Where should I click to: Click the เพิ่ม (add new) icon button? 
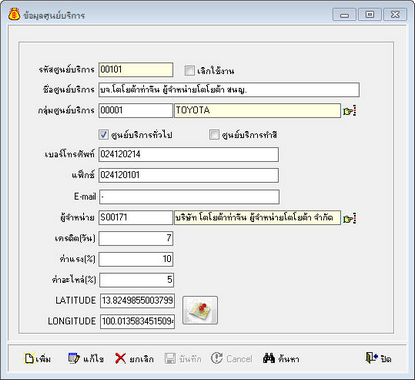click(x=37, y=359)
